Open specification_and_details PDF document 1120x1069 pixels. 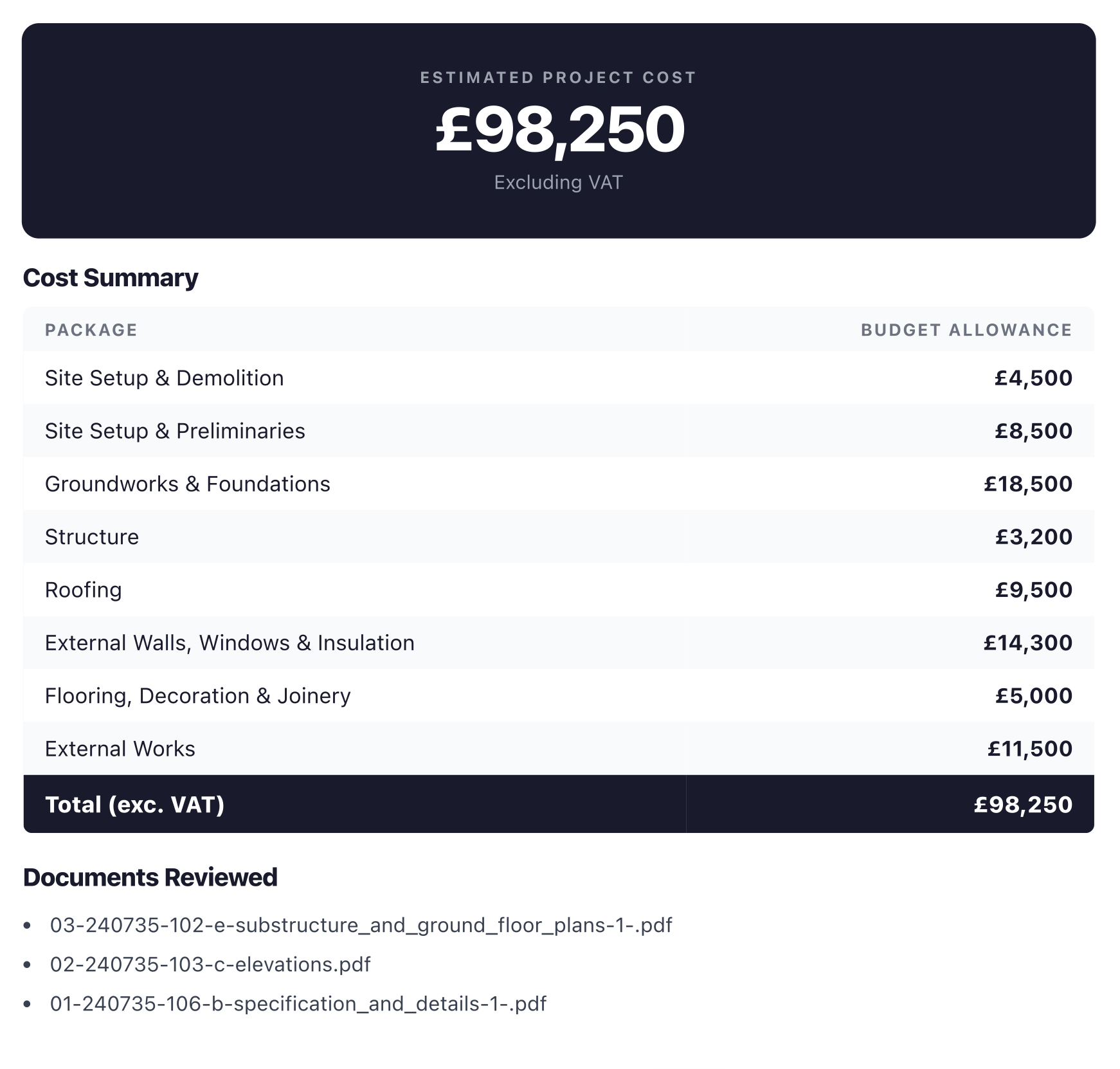point(298,1003)
